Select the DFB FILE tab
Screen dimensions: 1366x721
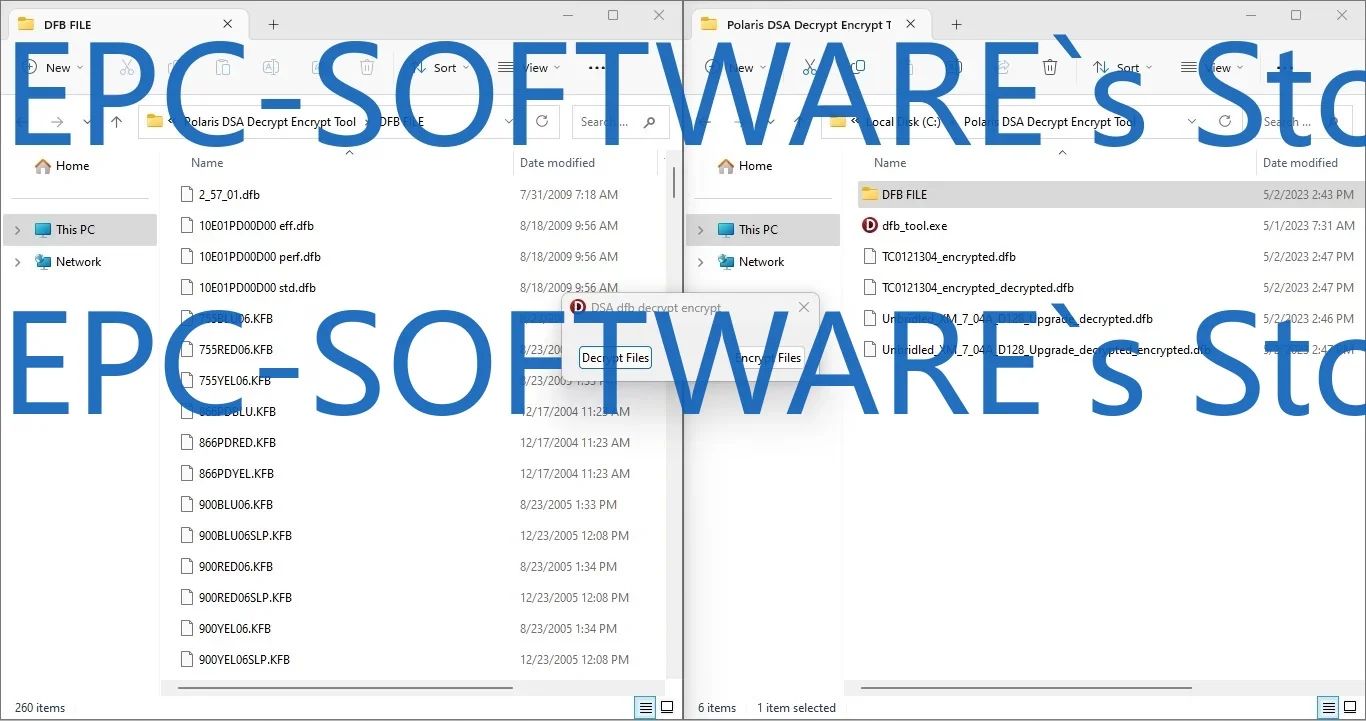[128, 25]
